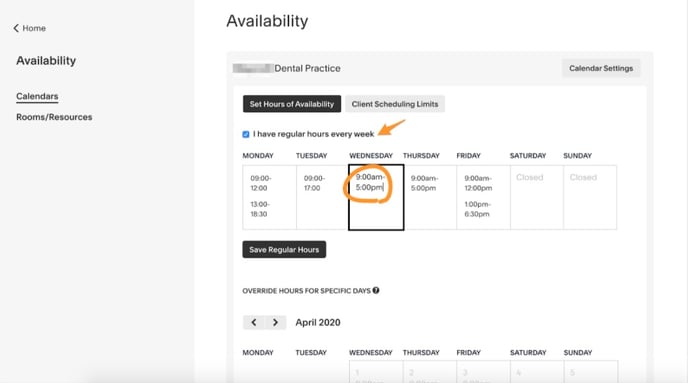Save Regular Hours
This screenshot has height=383, width=688.
tap(284, 250)
